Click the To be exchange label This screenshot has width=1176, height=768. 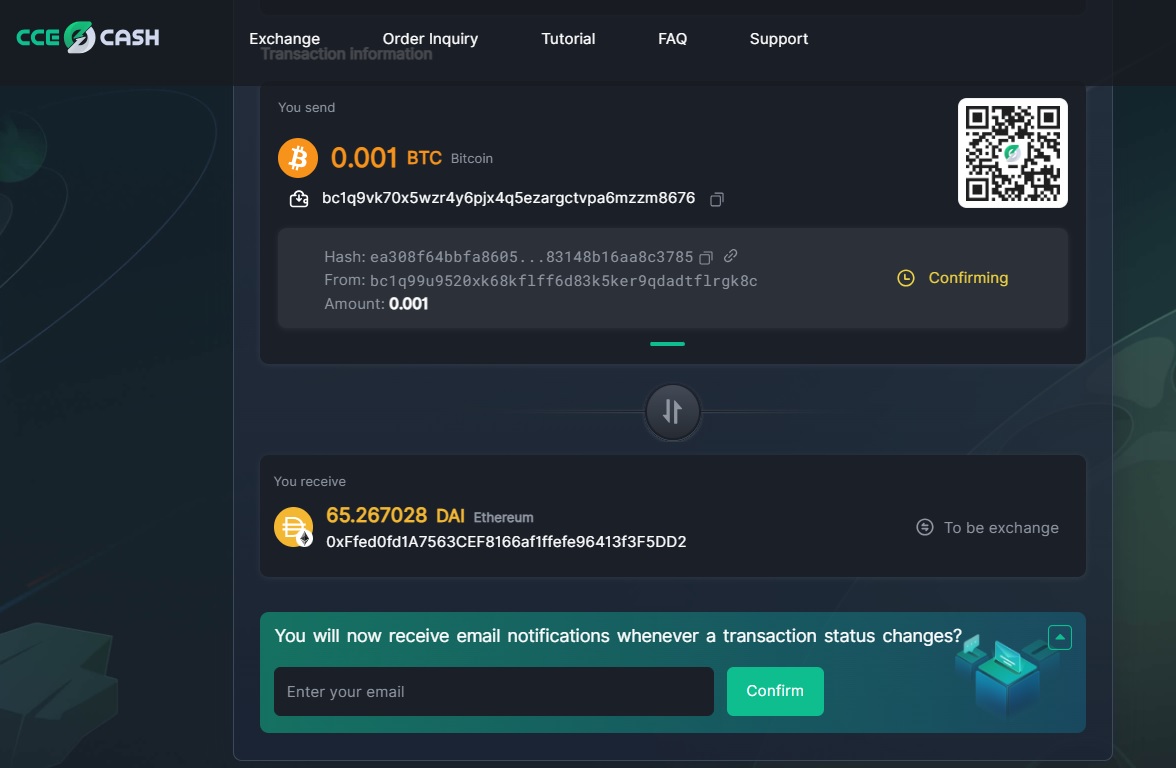pyautogui.click(x=1001, y=528)
